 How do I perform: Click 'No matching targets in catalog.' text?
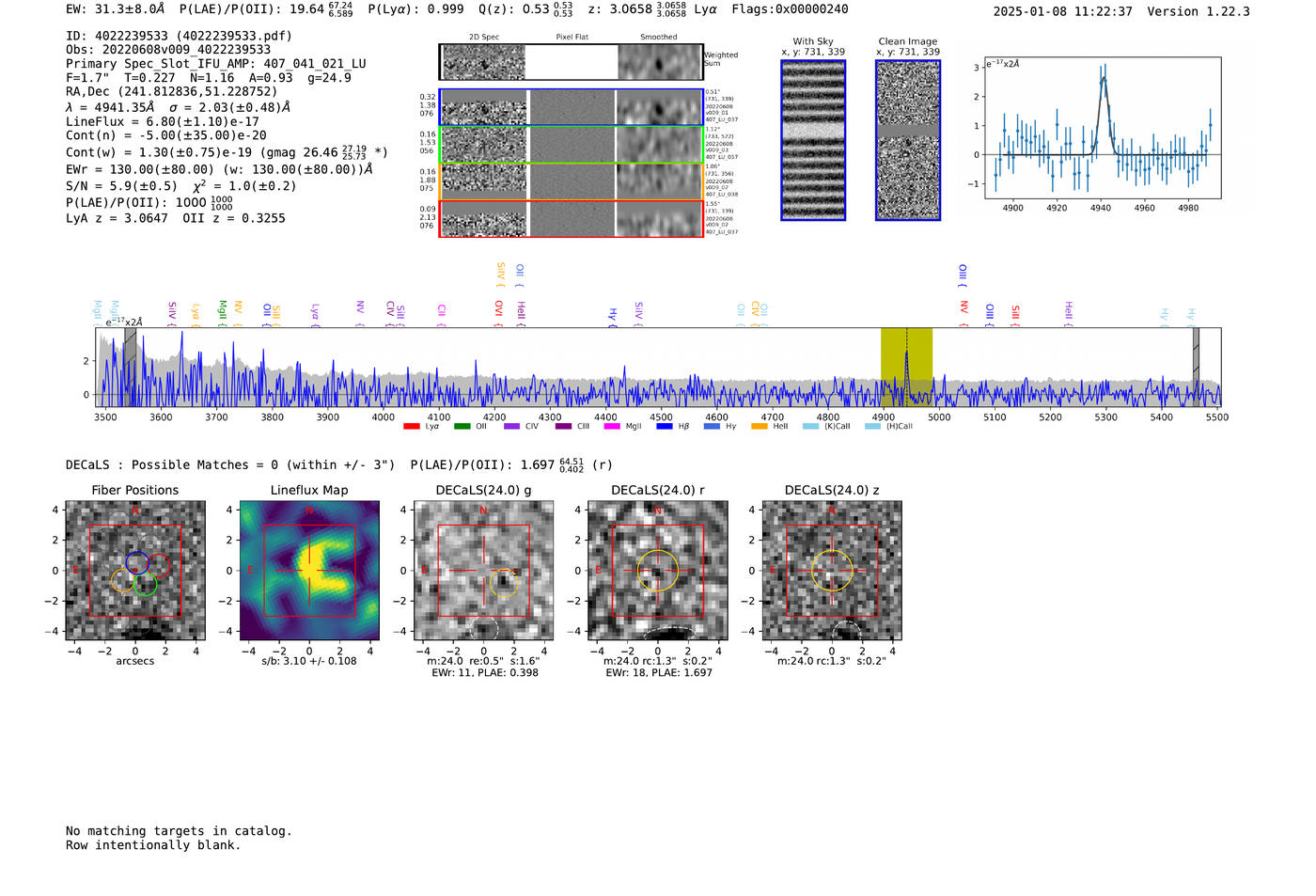point(179,831)
